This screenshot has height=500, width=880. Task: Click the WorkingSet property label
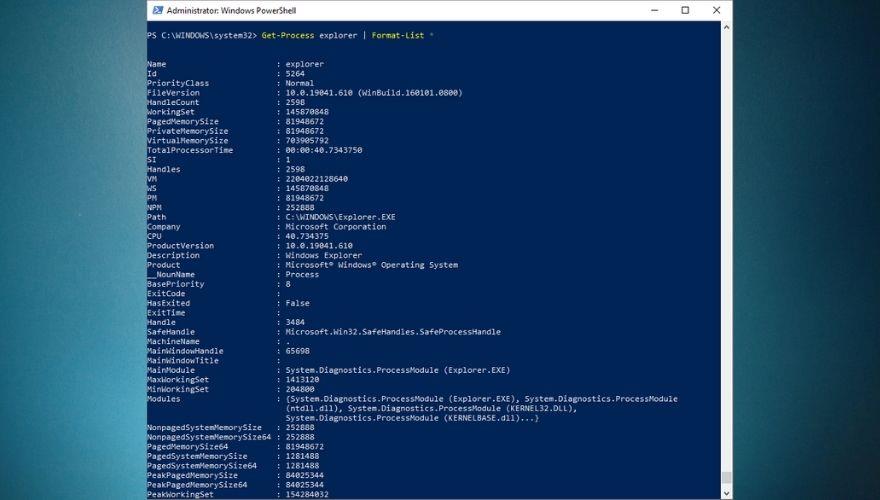coord(171,112)
